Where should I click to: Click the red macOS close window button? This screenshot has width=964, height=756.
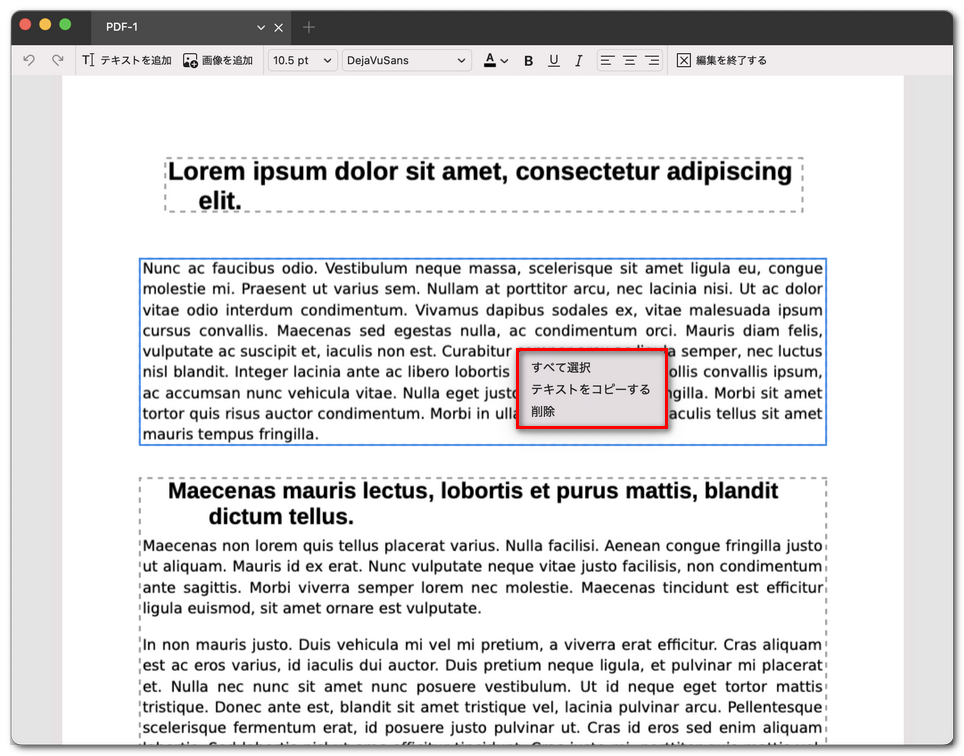click(25, 25)
